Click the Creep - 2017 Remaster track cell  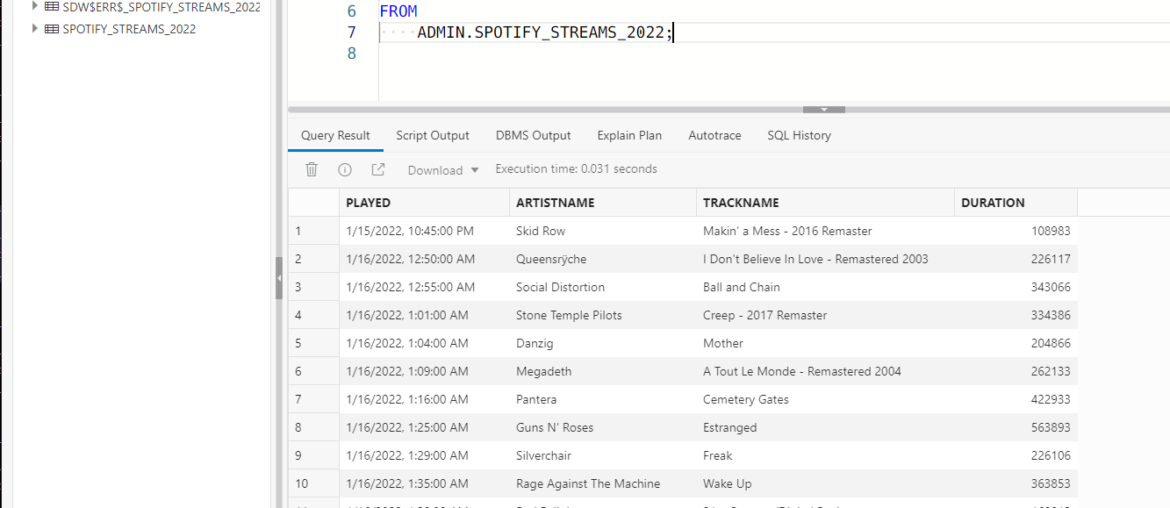coord(825,316)
